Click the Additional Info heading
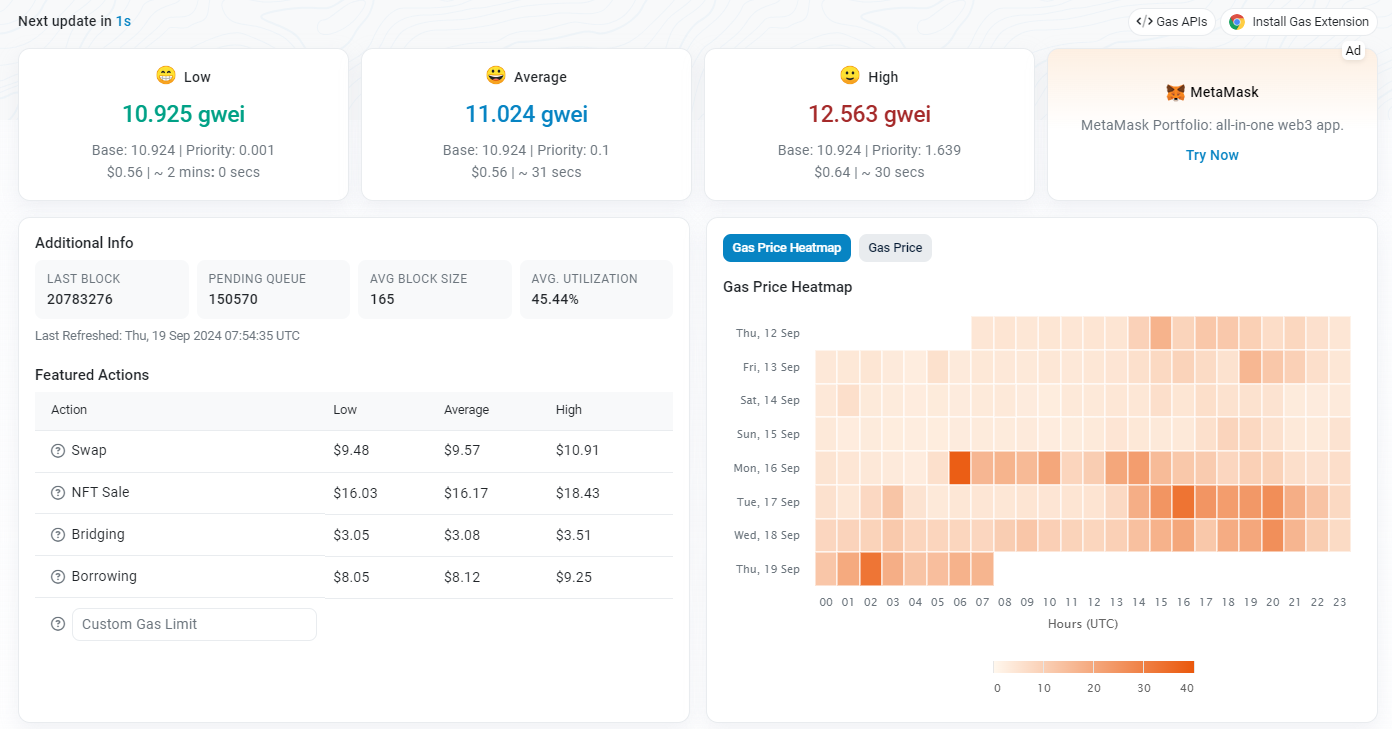 point(84,243)
